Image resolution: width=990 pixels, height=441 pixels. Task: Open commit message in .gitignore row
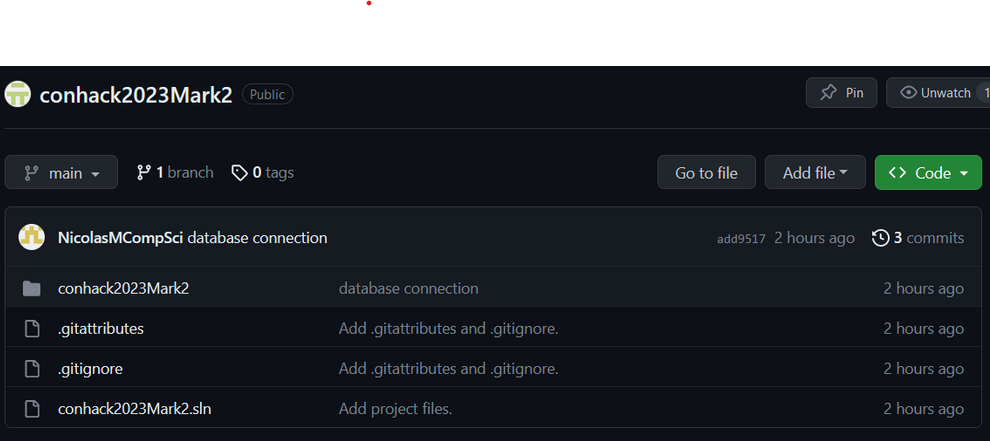coord(449,369)
